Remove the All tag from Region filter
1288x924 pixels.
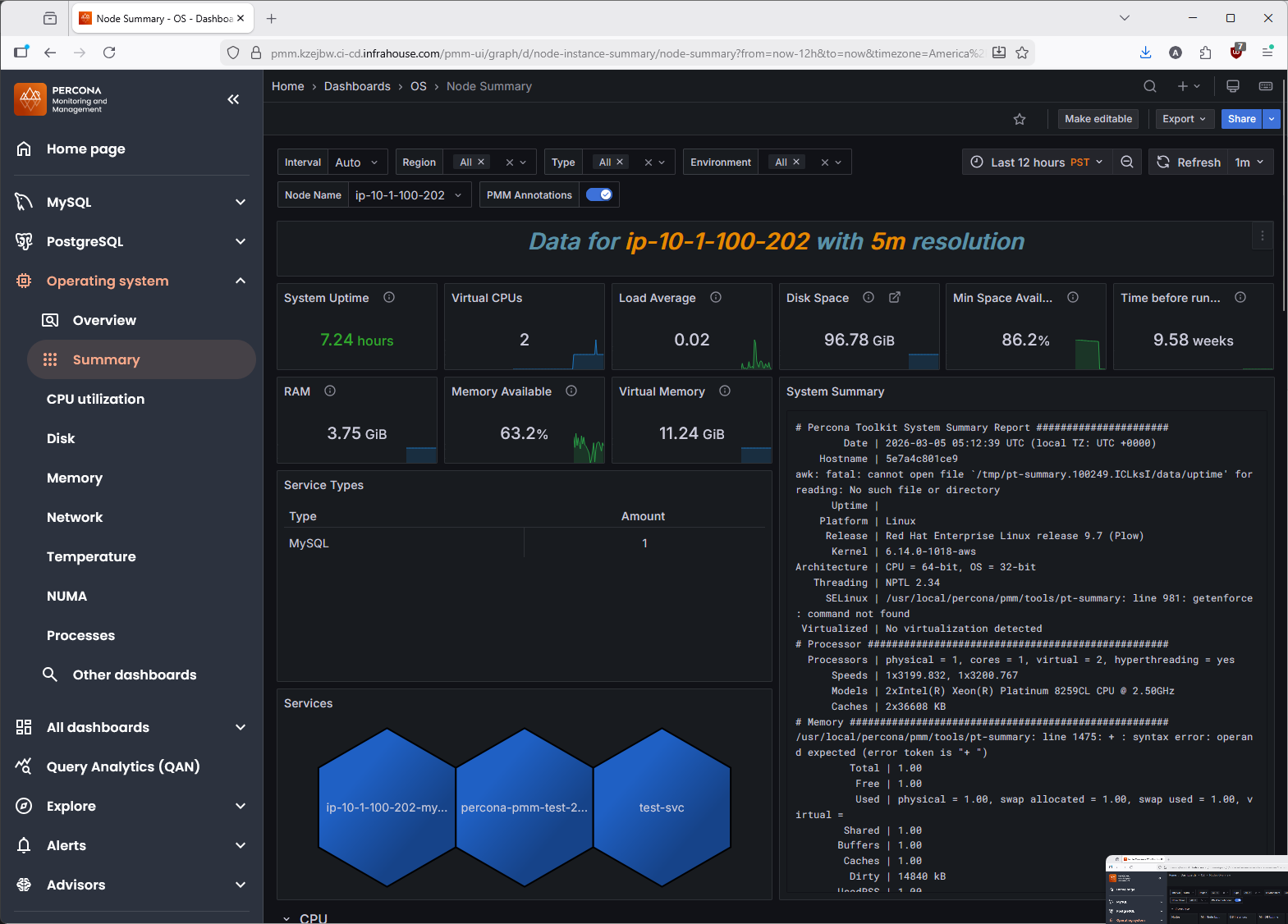pyautogui.click(x=482, y=162)
